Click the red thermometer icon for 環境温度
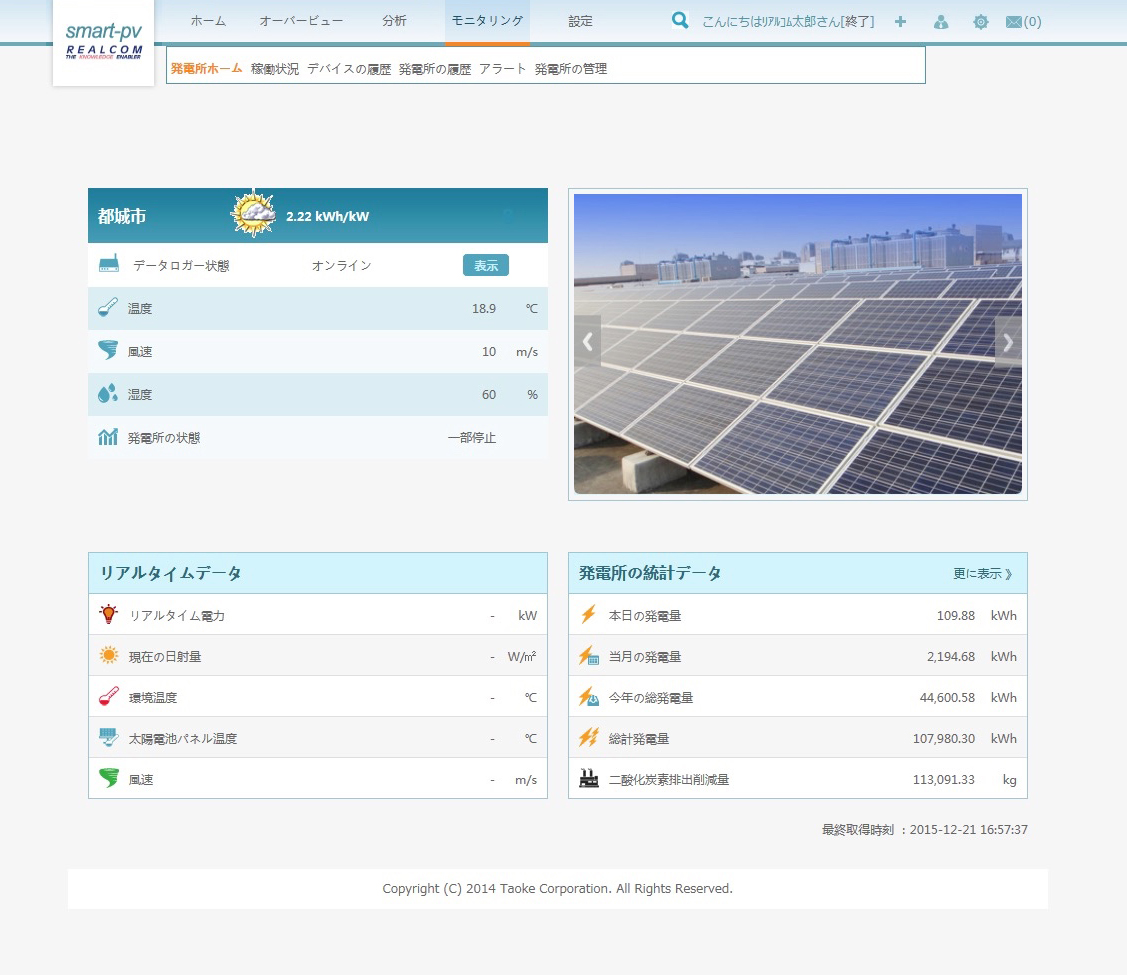 click(x=109, y=696)
